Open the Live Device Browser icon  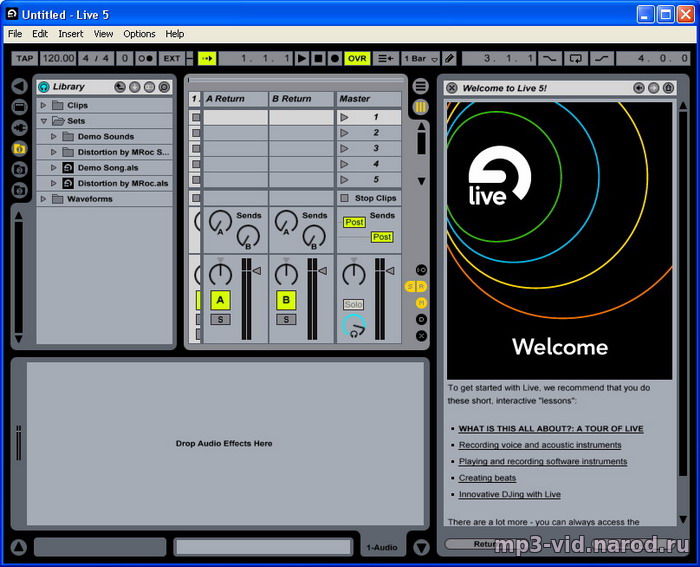pyautogui.click(x=19, y=107)
